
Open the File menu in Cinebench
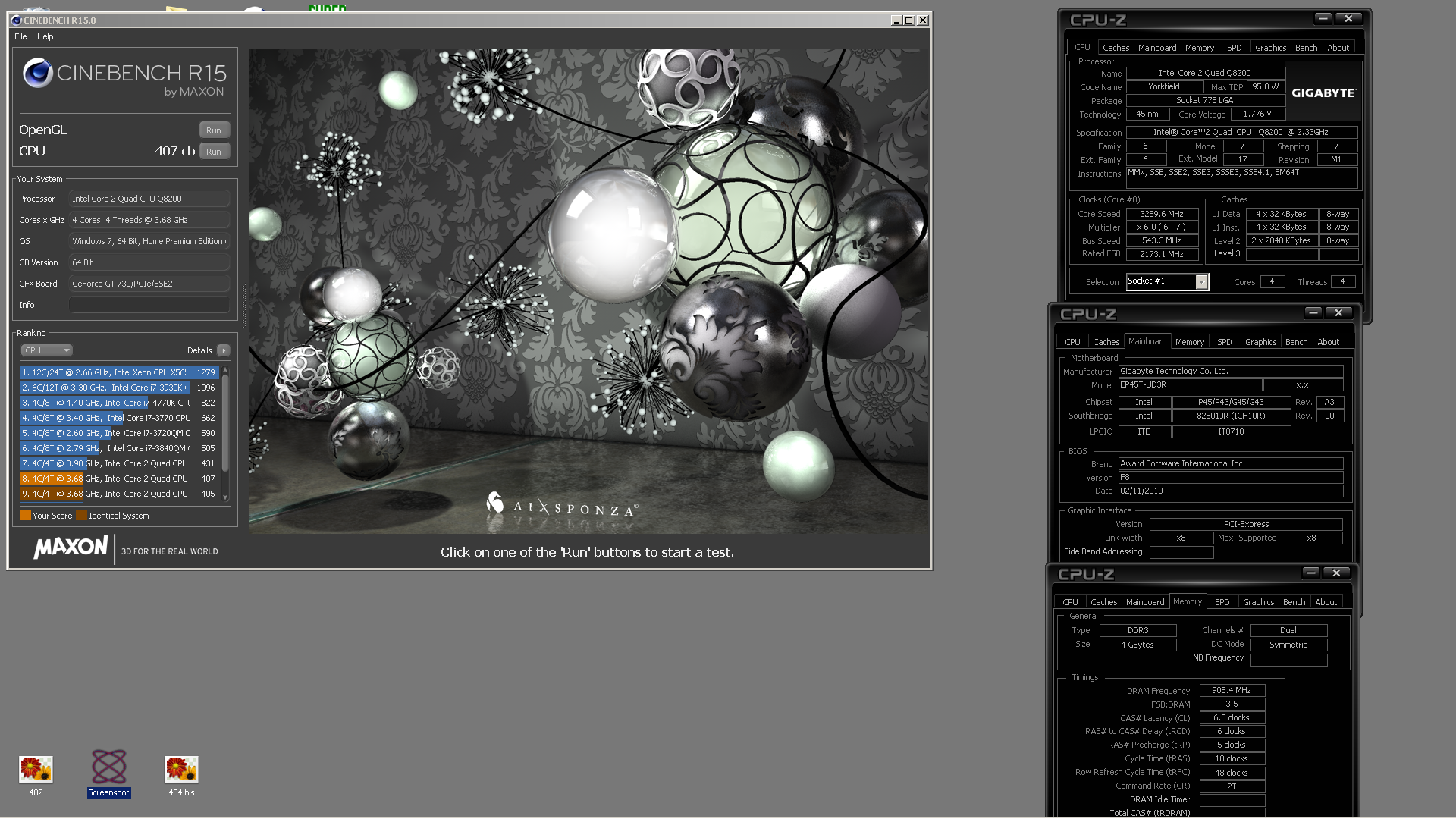tap(20, 36)
